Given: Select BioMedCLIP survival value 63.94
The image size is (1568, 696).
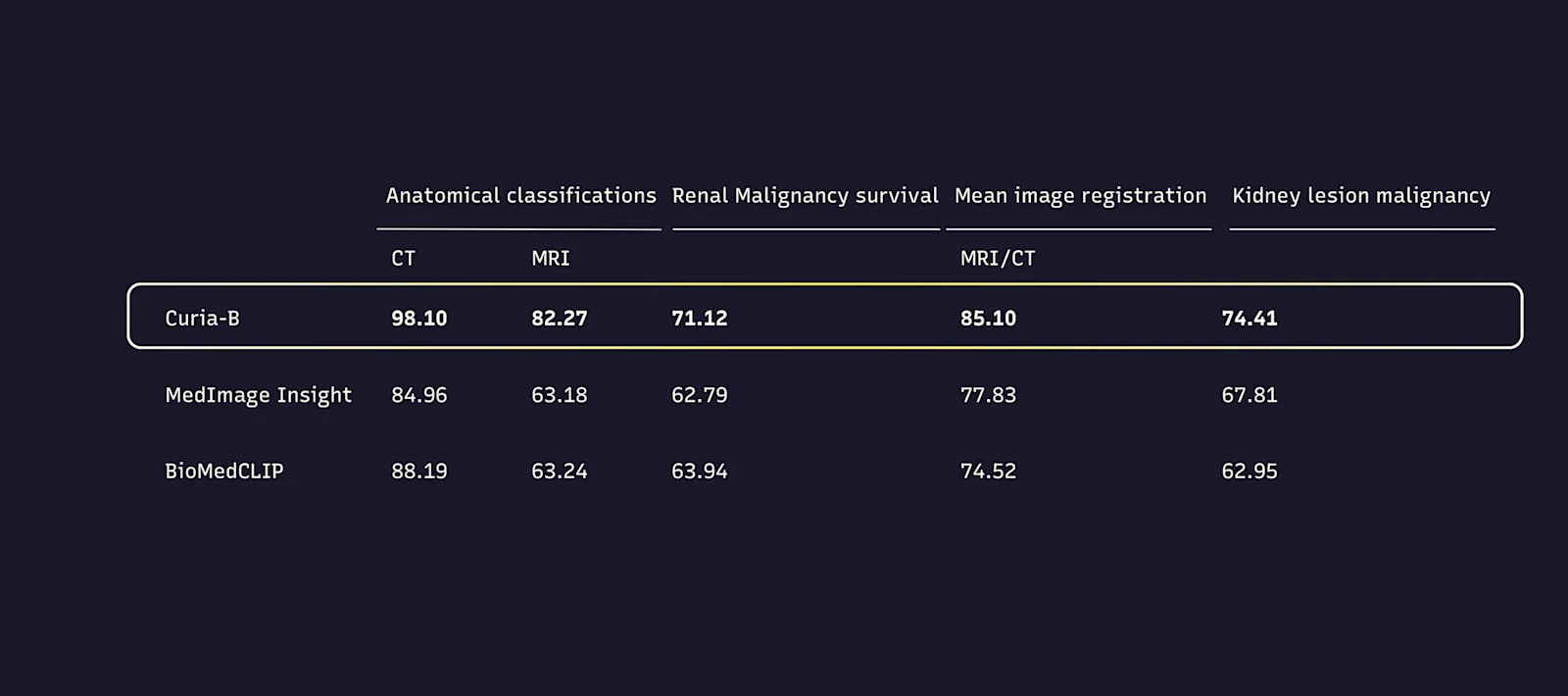Looking at the screenshot, I should coord(700,471).
